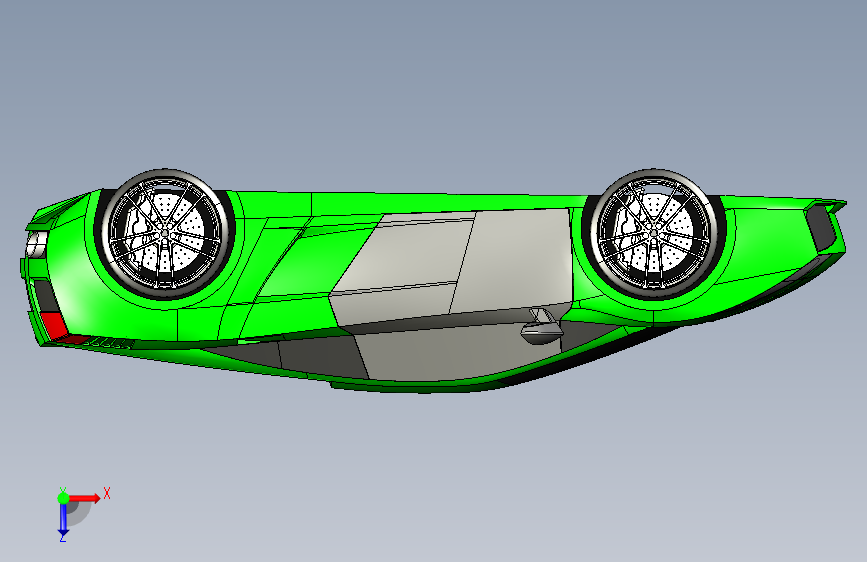Select the red tail light on the car
867x562 pixels.
tap(53, 325)
